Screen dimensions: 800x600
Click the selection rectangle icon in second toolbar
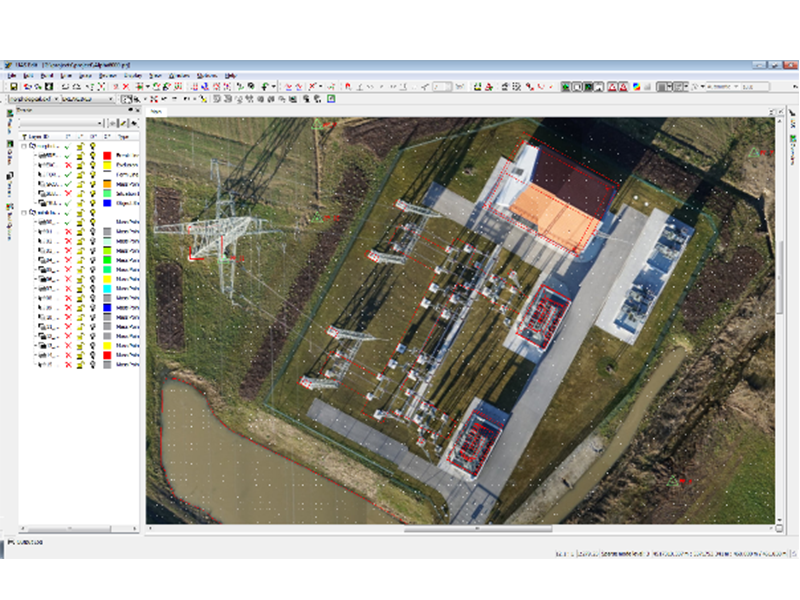pyautogui.click(x=126, y=99)
